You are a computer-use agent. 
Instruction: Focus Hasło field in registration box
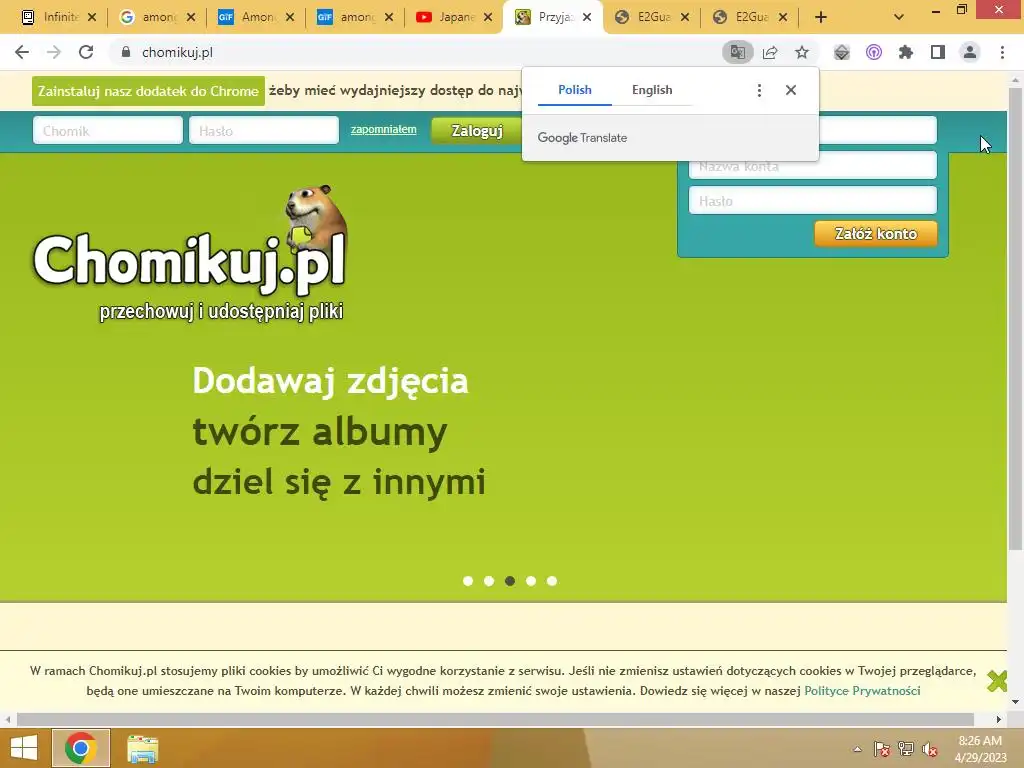tap(812, 200)
